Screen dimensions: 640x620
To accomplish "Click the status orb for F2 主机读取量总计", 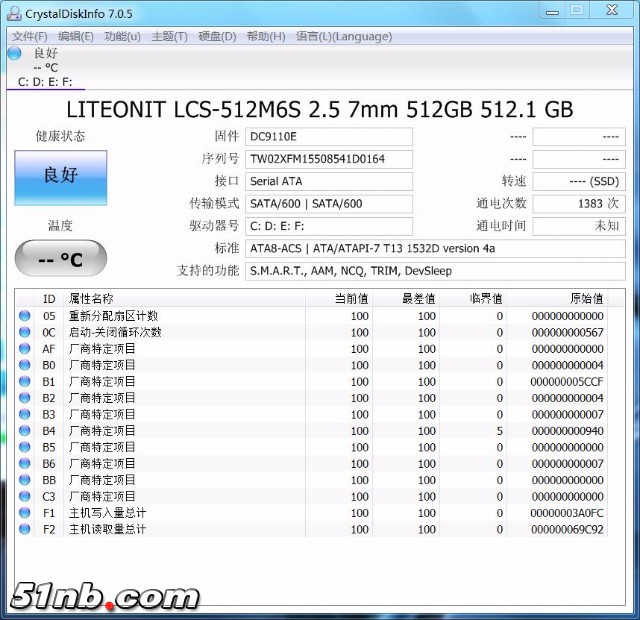I will pos(24,529).
